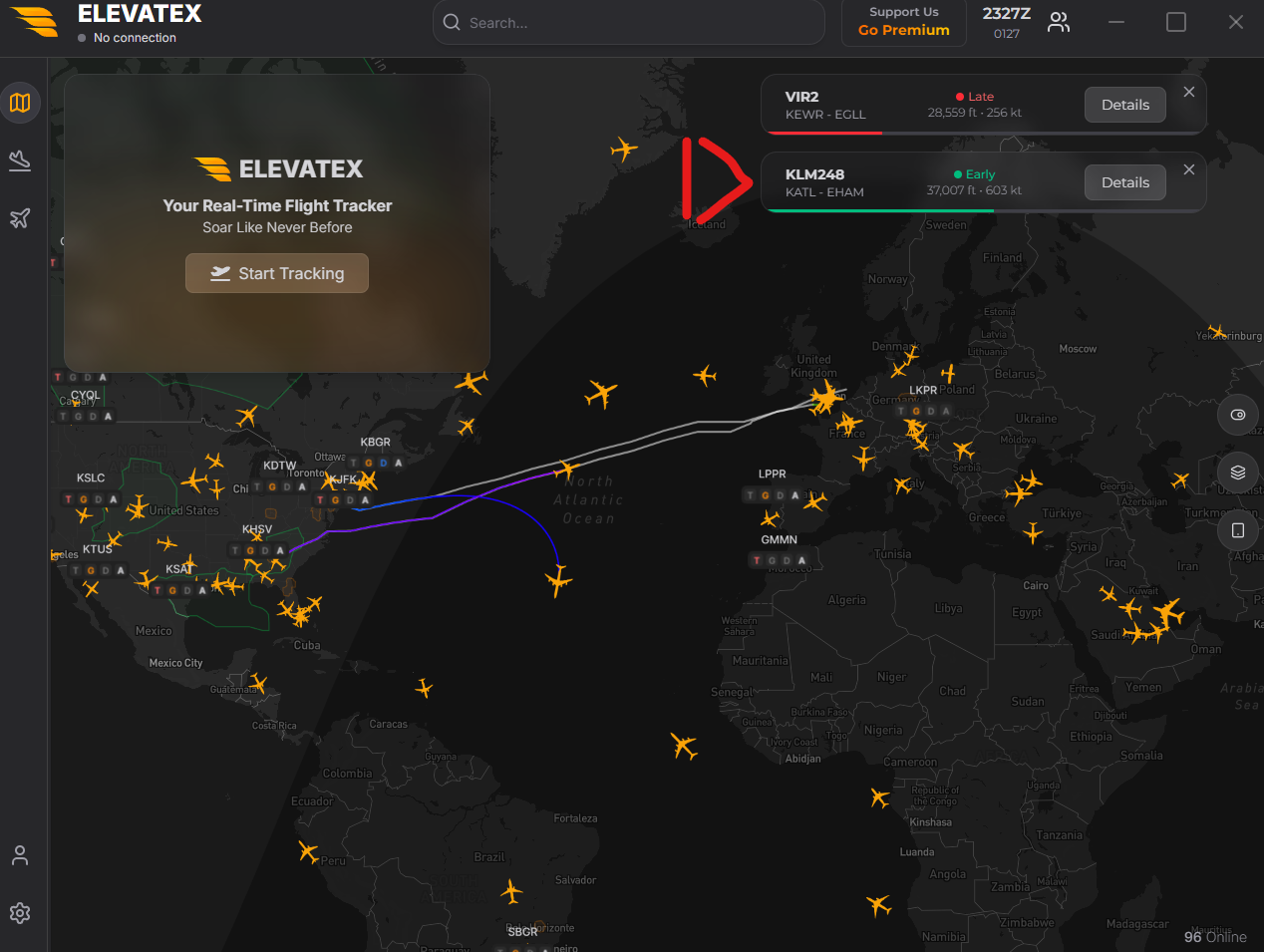Open the user profile sidebar icon
The height and width of the screenshot is (952, 1264).
point(20,855)
